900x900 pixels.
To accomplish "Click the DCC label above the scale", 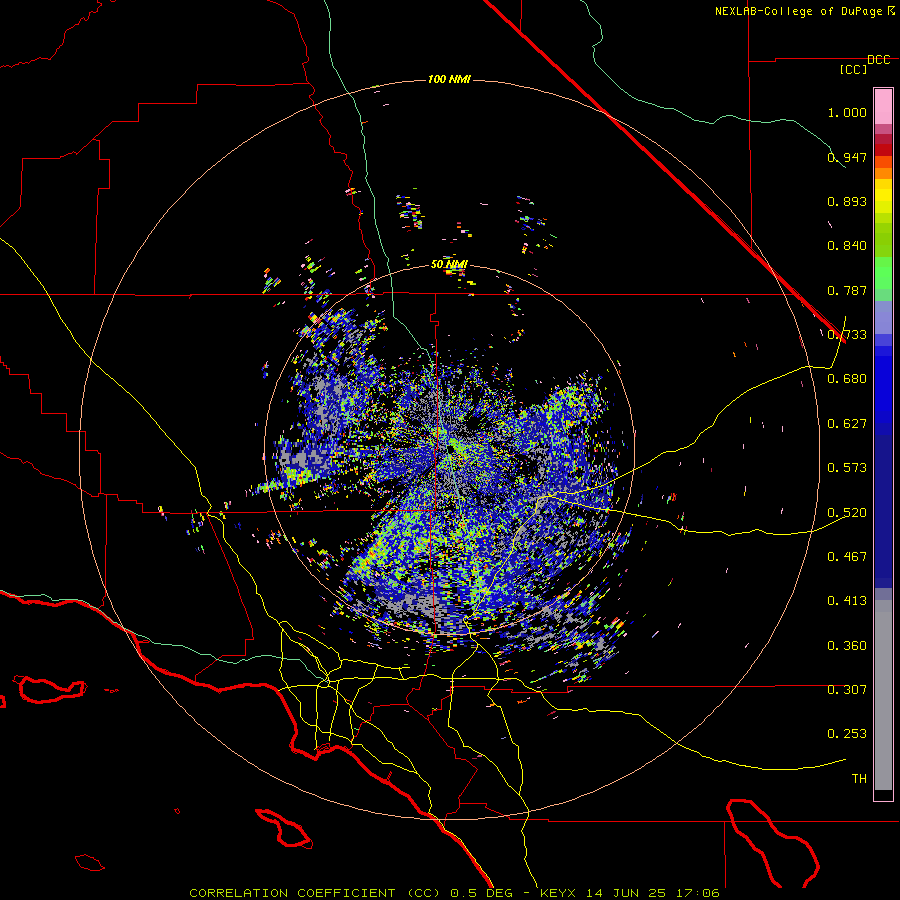I will [x=879, y=60].
